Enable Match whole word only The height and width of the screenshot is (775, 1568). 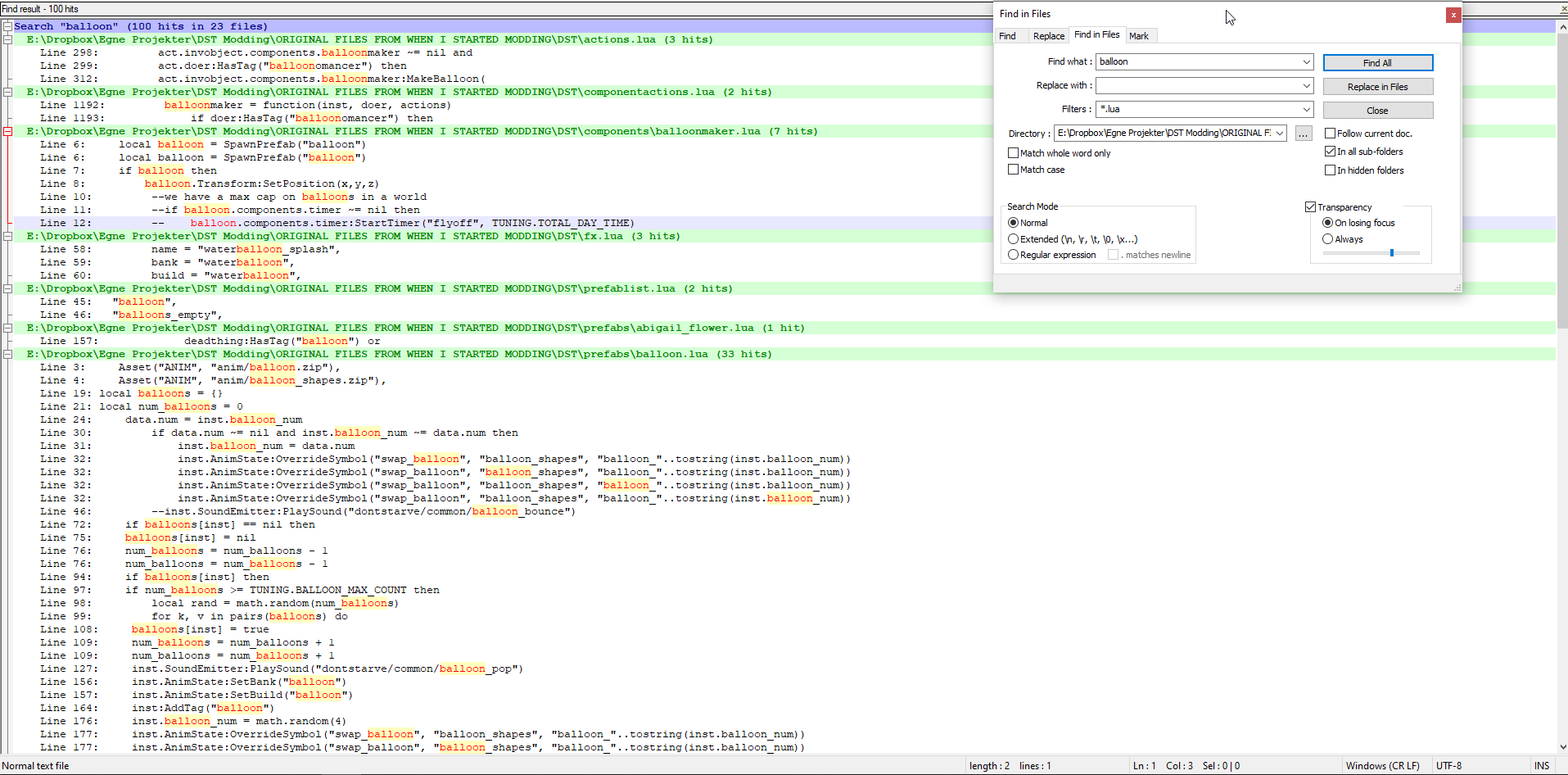pyautogui.click(x=1014, y=153)
